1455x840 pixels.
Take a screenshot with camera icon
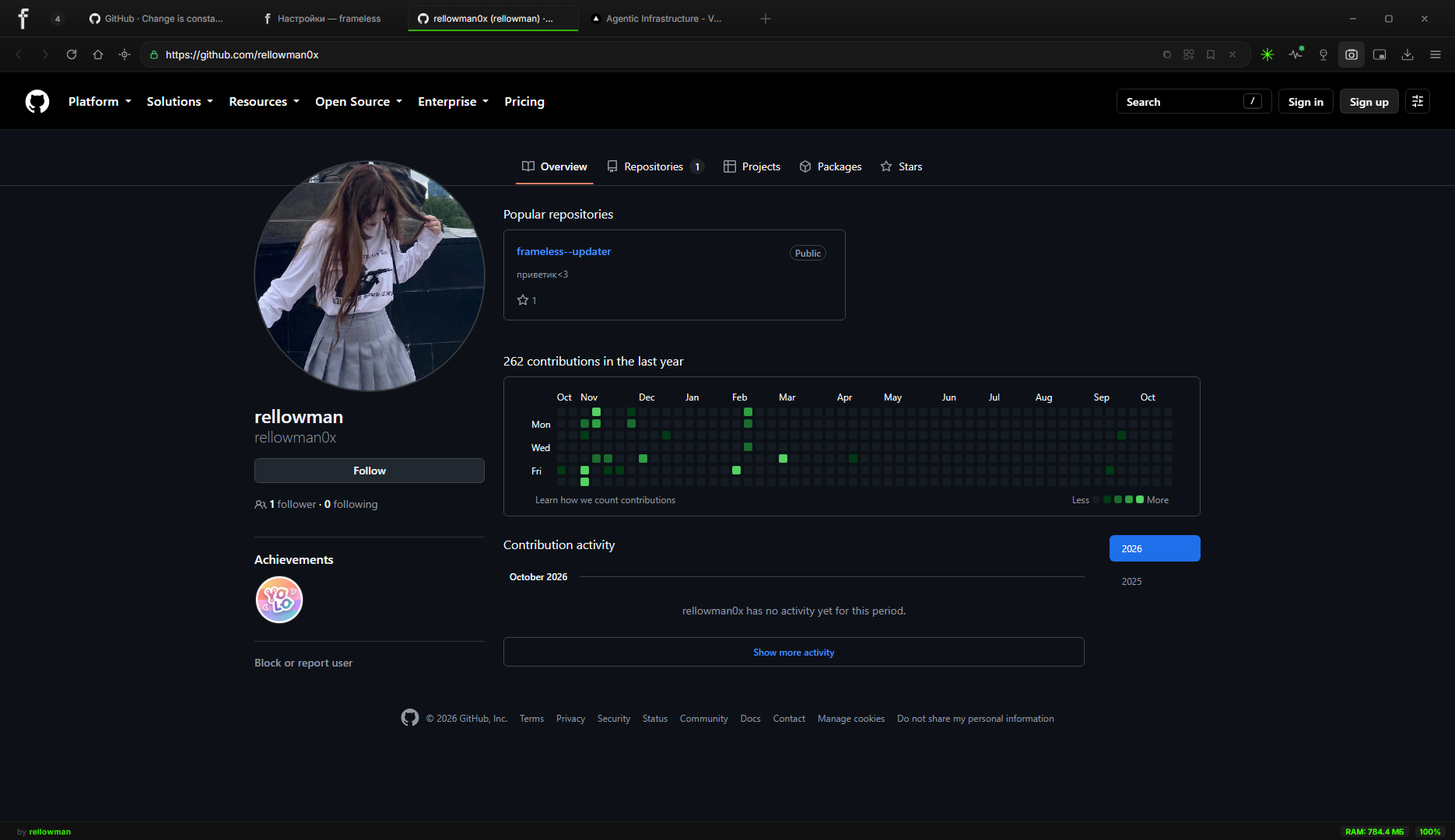1352,54
